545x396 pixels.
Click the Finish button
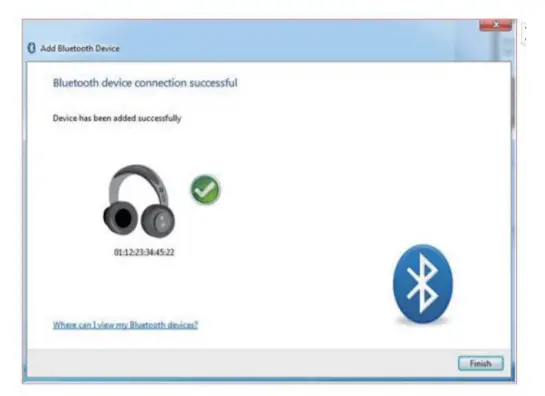click(x=480, y=363)
